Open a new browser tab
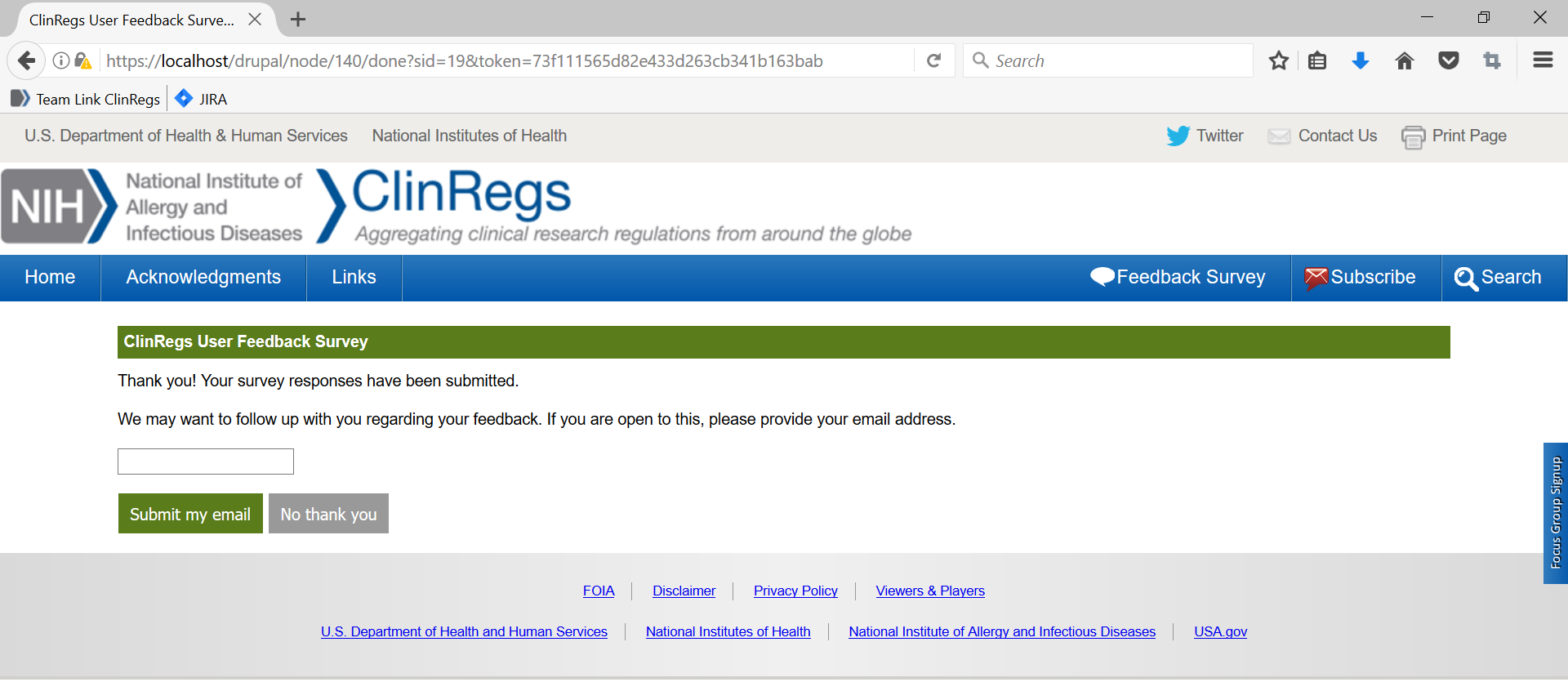The image size is (1568, 700). (298, 20)
